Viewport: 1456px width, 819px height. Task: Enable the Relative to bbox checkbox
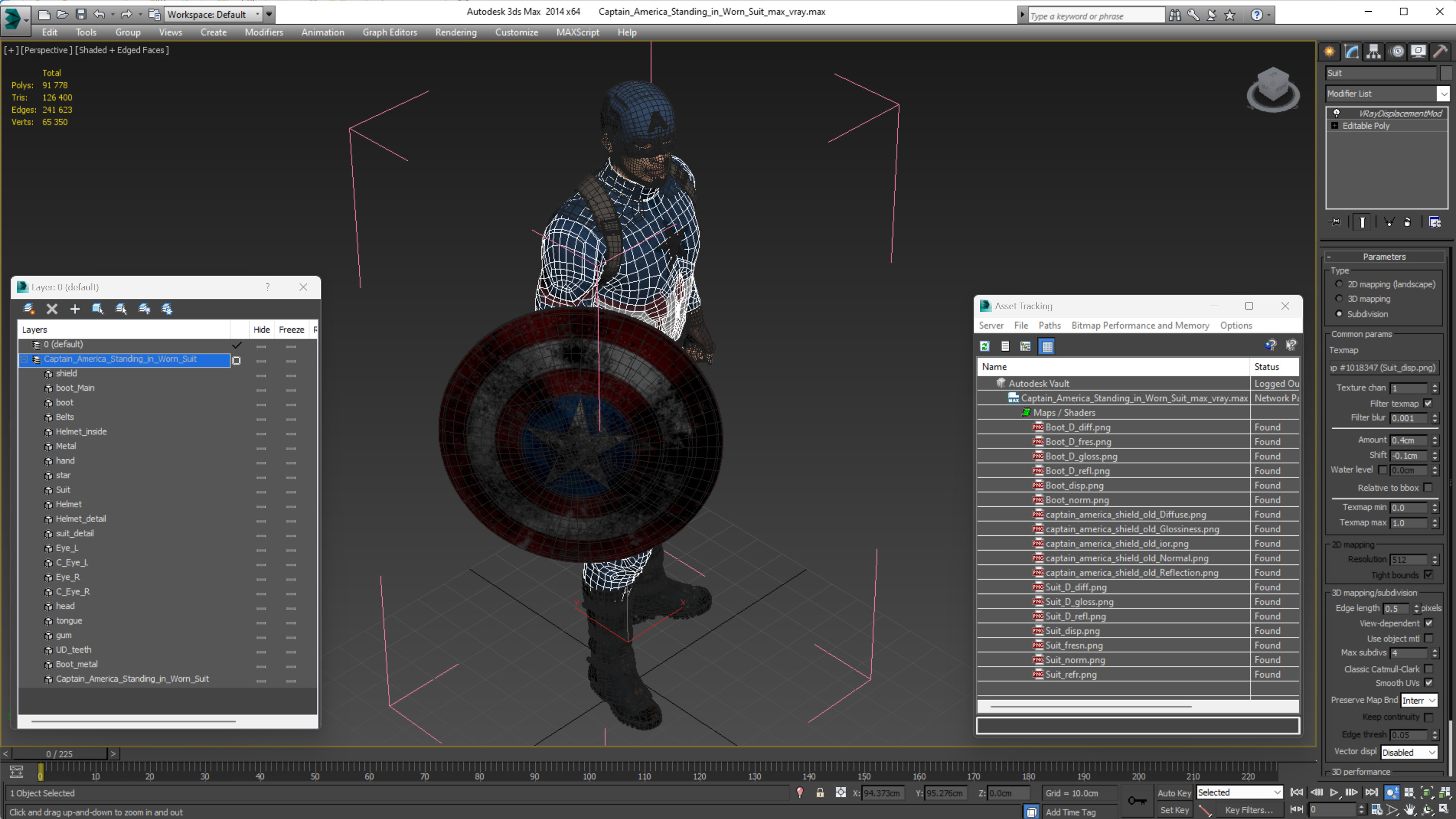tap(1428, 487)
